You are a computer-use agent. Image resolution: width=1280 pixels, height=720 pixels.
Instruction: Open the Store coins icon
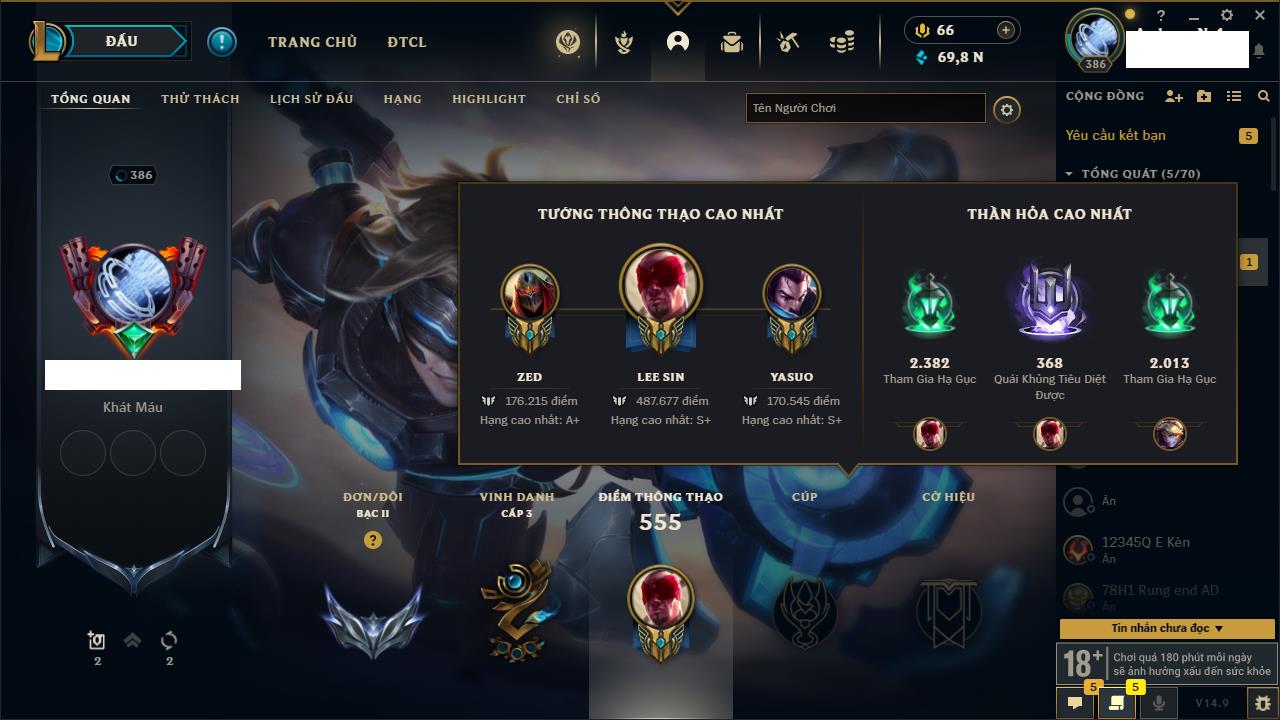coord(842,42)
